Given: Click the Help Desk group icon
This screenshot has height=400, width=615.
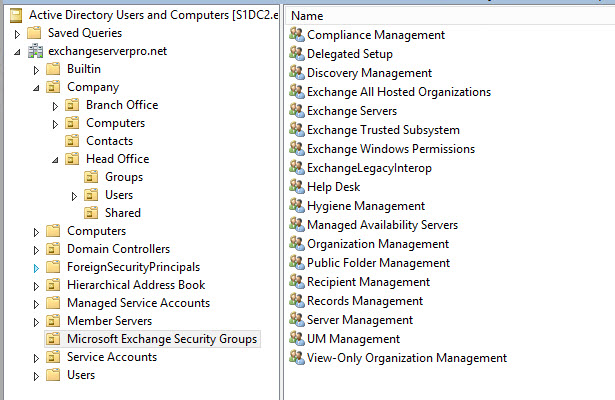Looking at the screenshot, I should point(297,187).
